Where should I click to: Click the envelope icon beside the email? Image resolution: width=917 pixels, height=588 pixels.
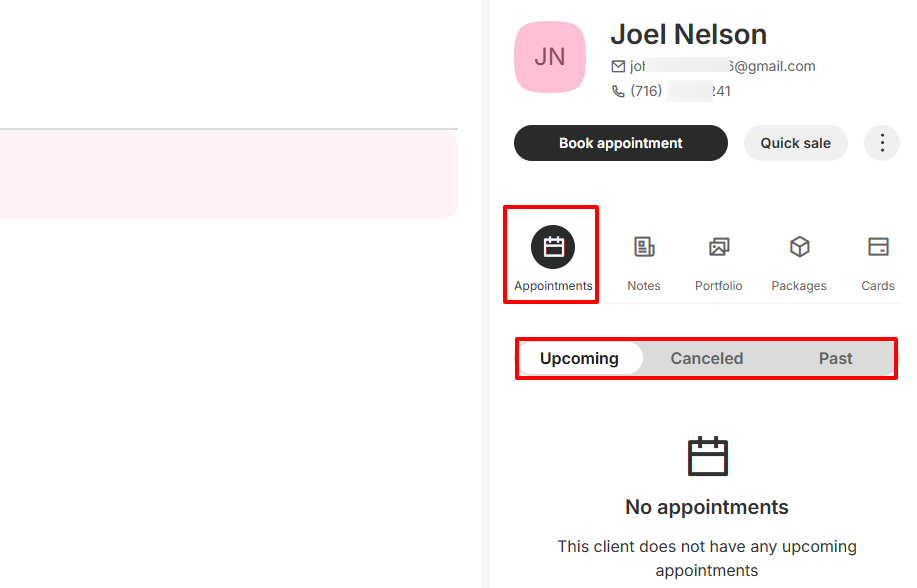[618, 67]
